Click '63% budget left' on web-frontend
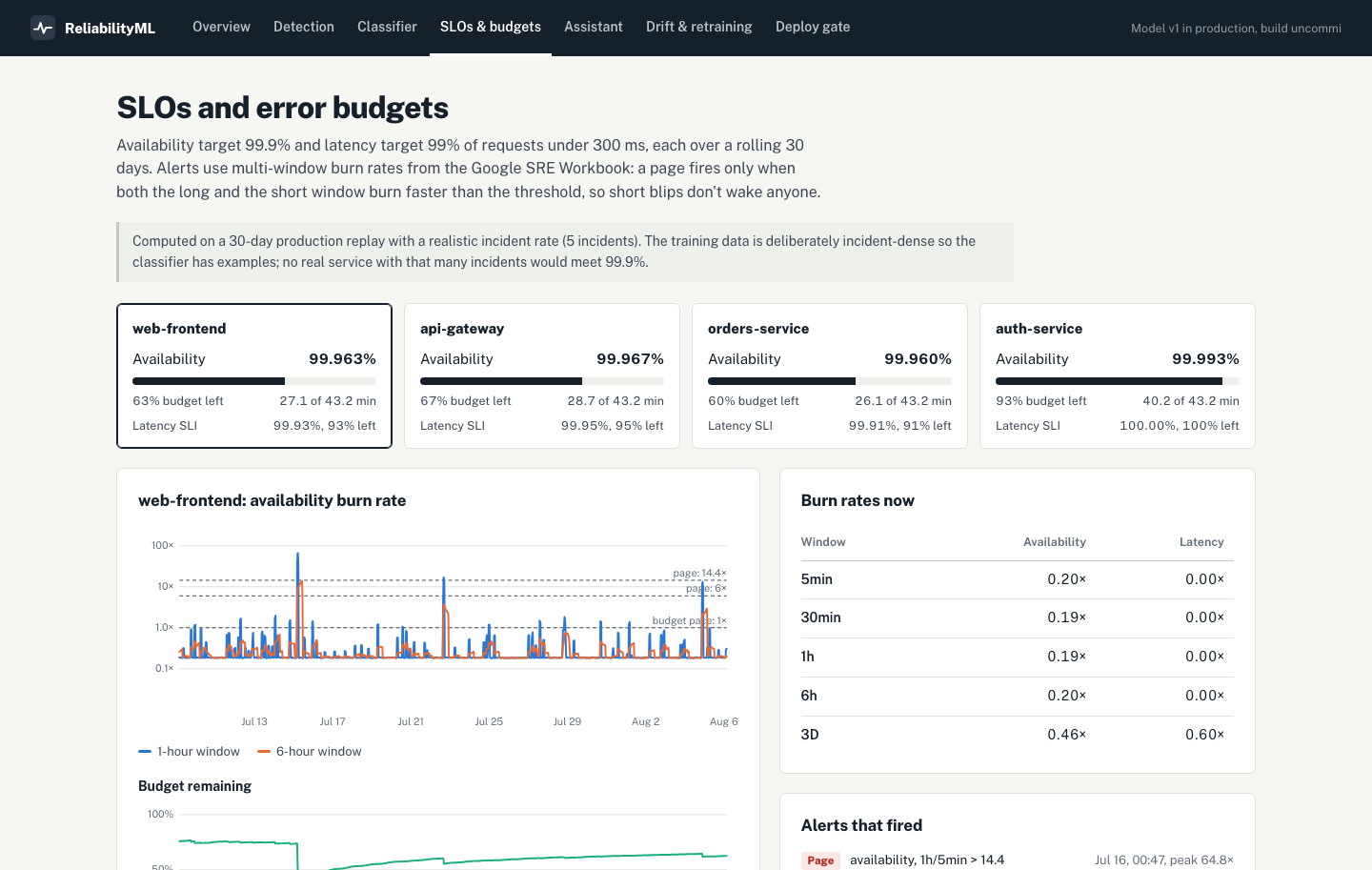This screenshot has width=1372, height=870. pyautogui.click(x=178, y=401)
